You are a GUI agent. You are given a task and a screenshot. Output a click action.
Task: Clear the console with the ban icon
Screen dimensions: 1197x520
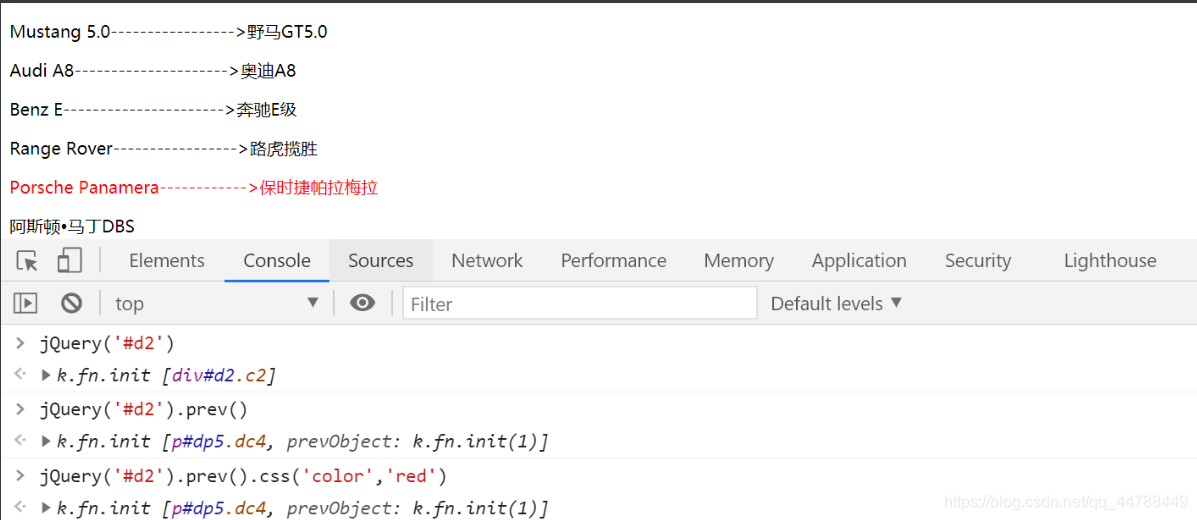click(x=72, y=303)
